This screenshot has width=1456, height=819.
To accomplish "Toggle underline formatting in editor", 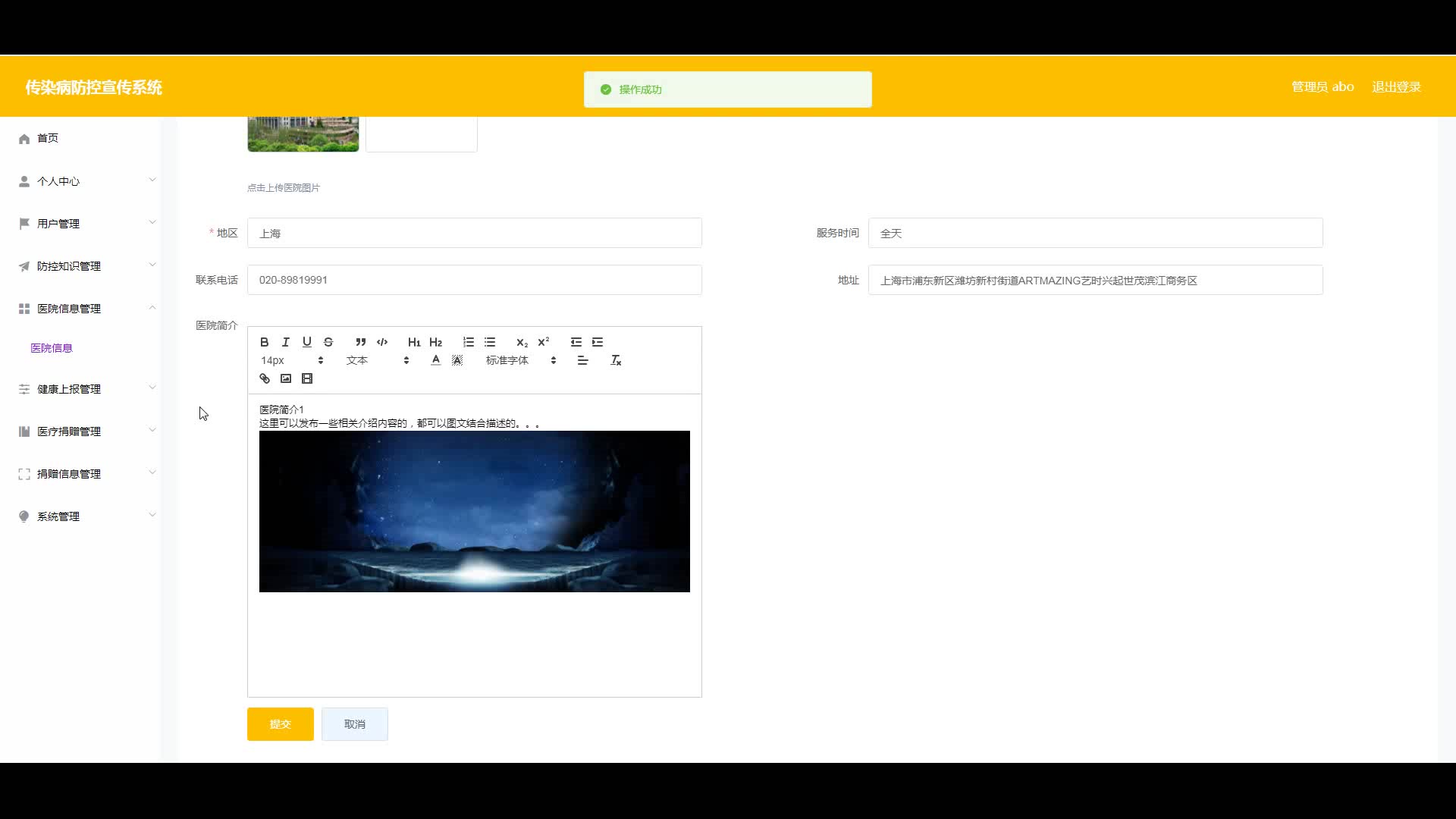I will click(307, 342).
